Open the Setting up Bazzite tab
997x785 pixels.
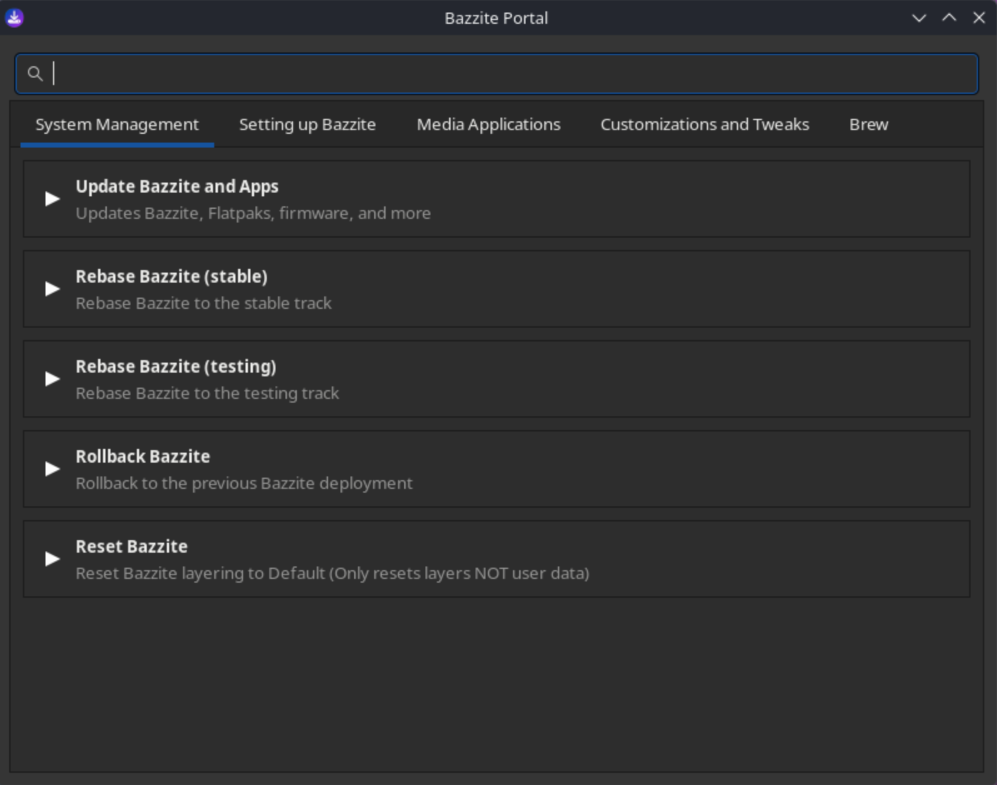[x=307, y=125]
